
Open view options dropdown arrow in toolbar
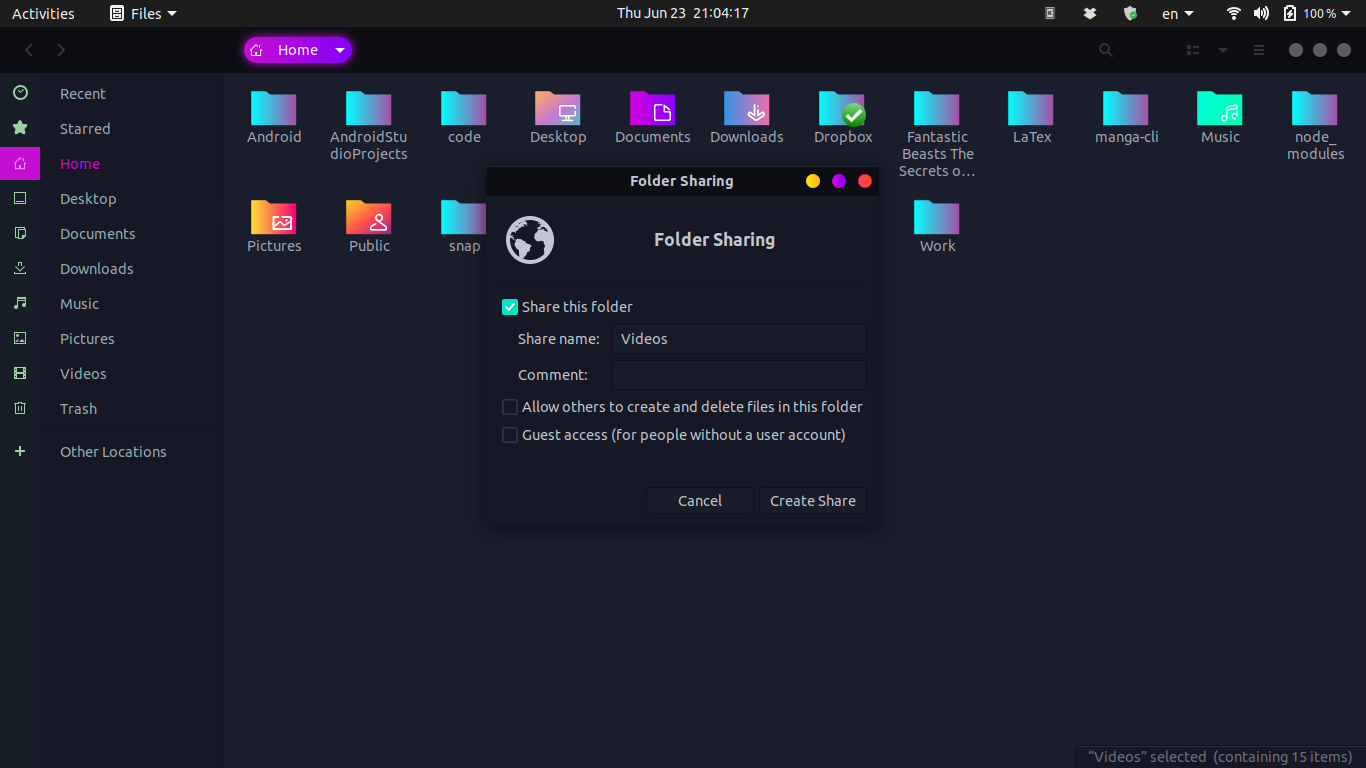click(1222, 50)
